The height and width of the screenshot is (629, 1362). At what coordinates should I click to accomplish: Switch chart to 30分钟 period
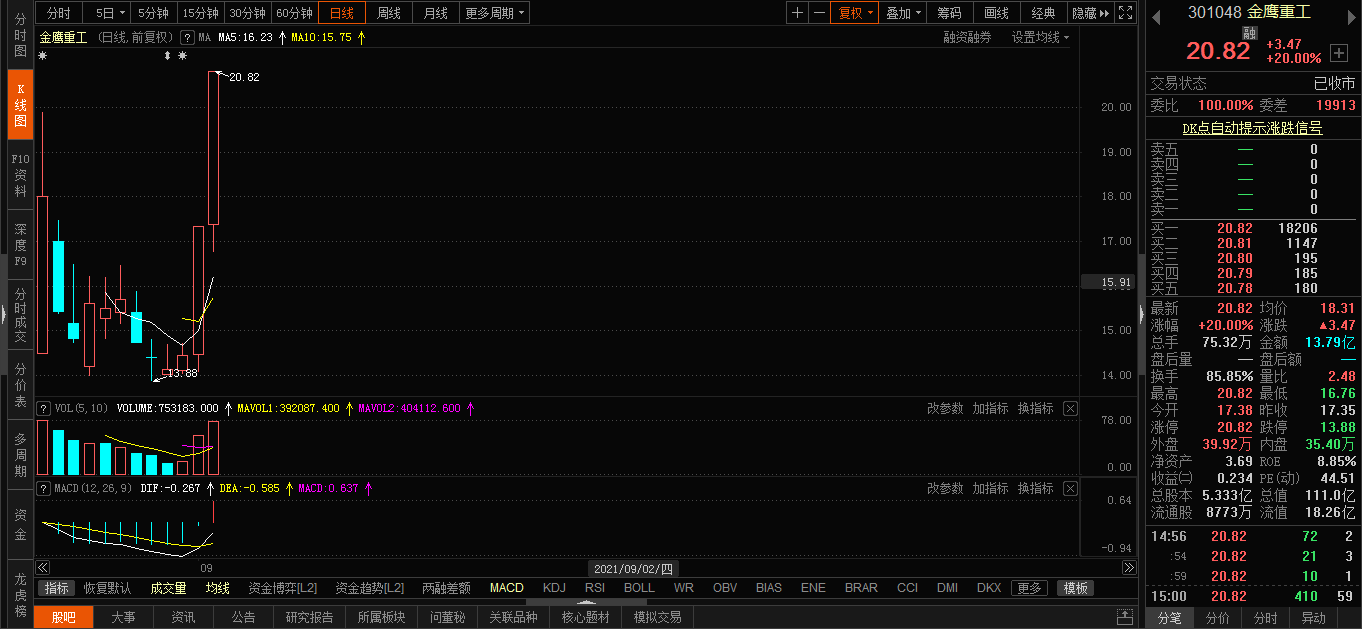click(x=246, y=13)
